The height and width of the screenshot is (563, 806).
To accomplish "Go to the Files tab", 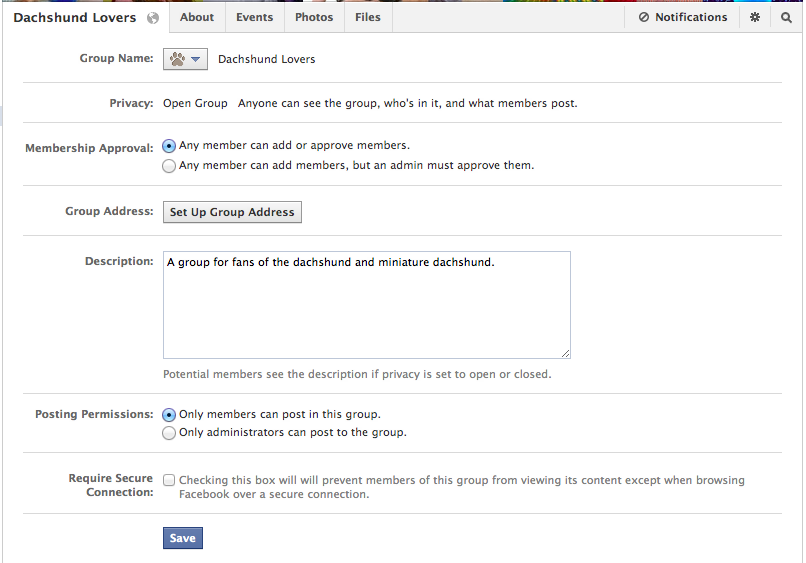I will (368, 17).
